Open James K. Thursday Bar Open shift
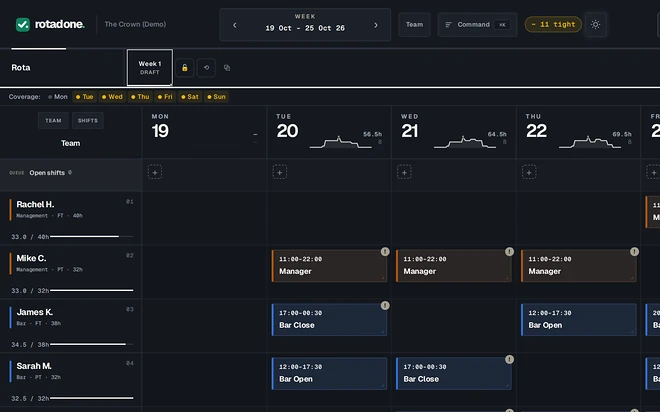The image size is (660, 412). (x=579, y=320)
